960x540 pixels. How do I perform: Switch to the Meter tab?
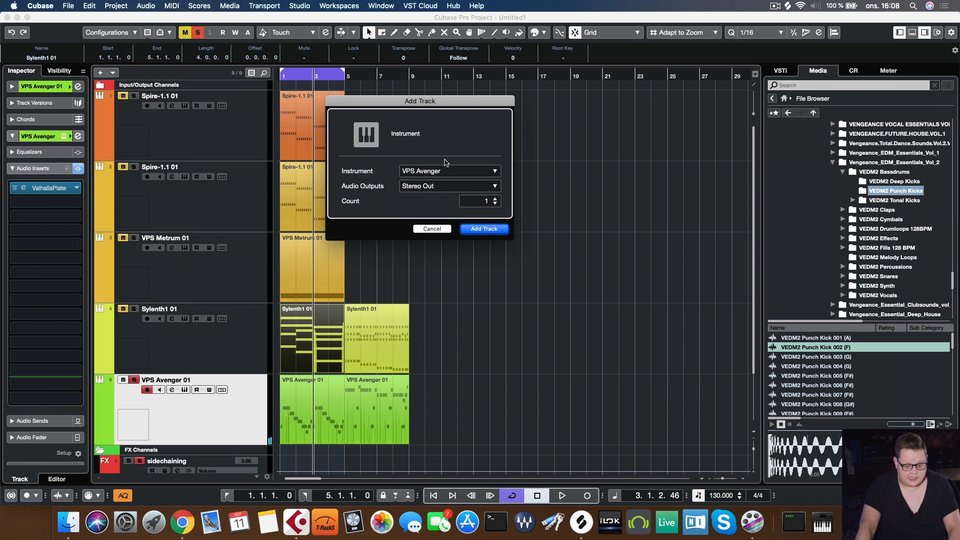[x=888, y=70]
